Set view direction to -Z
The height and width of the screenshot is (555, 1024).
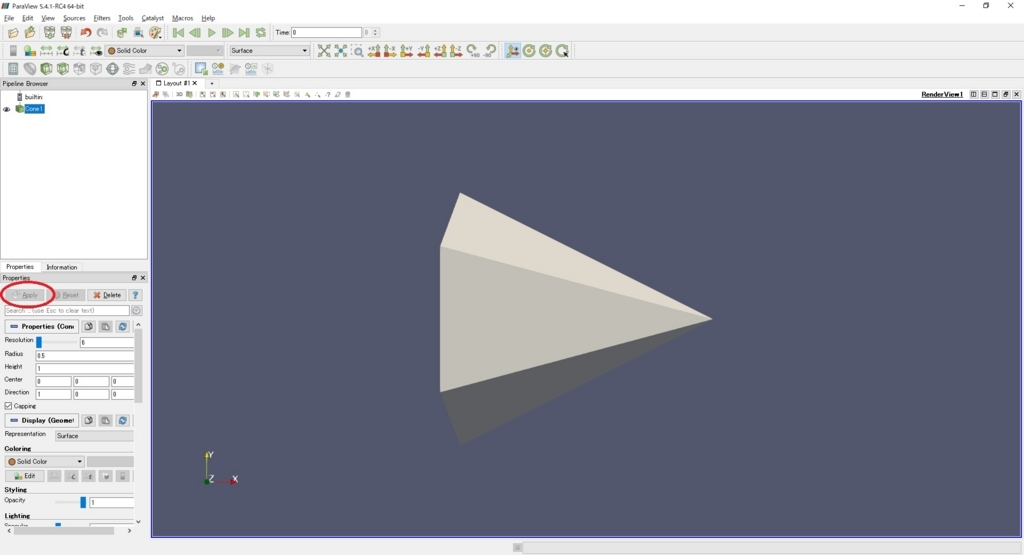(456, 51)
